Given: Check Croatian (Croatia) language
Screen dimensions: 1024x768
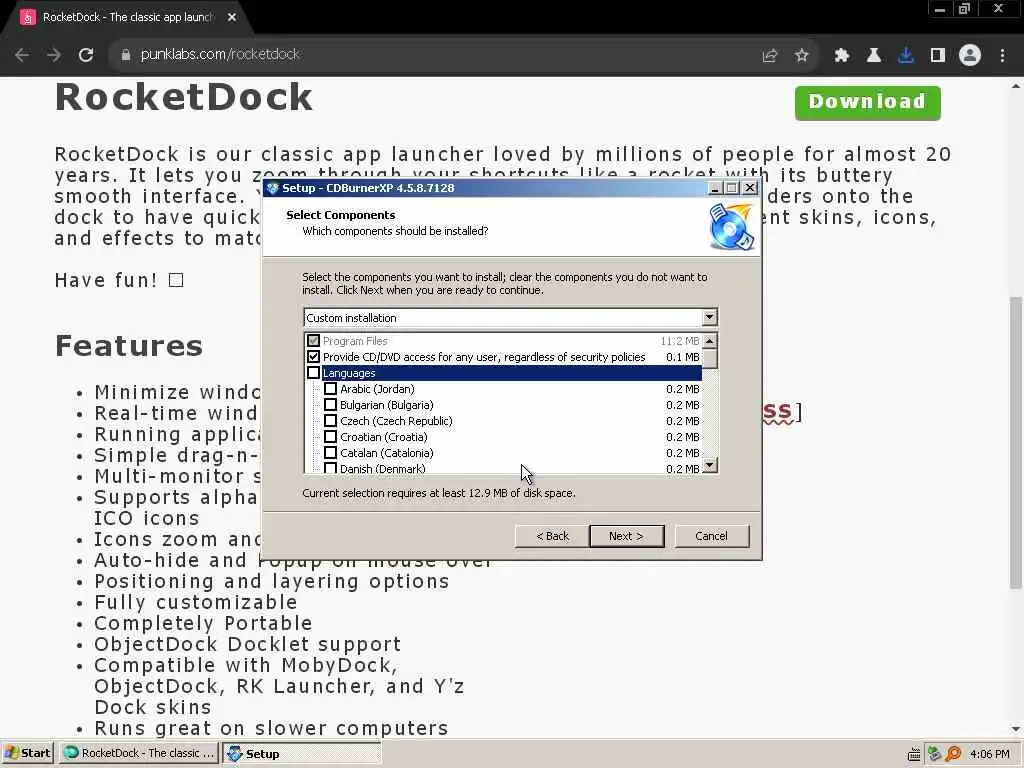Looking at the screenshot, I should pyautogui.click(x=330, y=437).
